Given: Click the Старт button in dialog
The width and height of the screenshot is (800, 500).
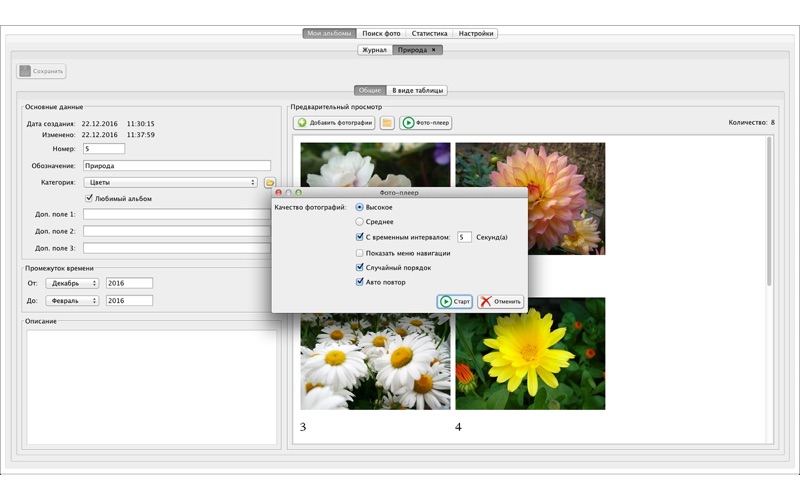Looking at the screenshot, I should coord(455,302).
